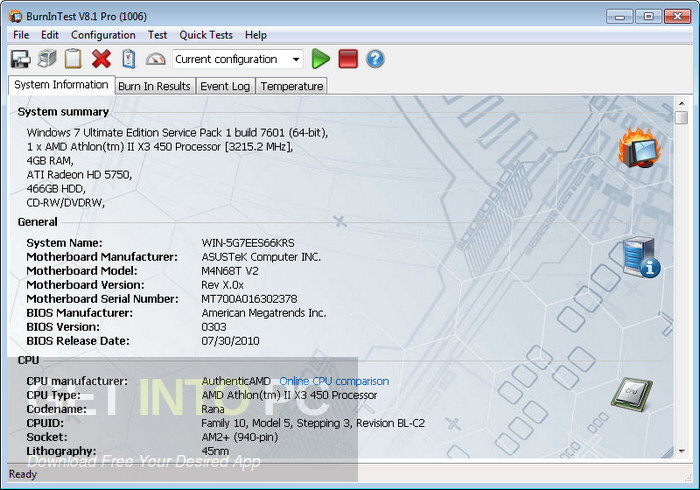The image size is (700, 490).
Task: Click the Rev X.0x motherboard version value
Action: (x=222, y=285)
